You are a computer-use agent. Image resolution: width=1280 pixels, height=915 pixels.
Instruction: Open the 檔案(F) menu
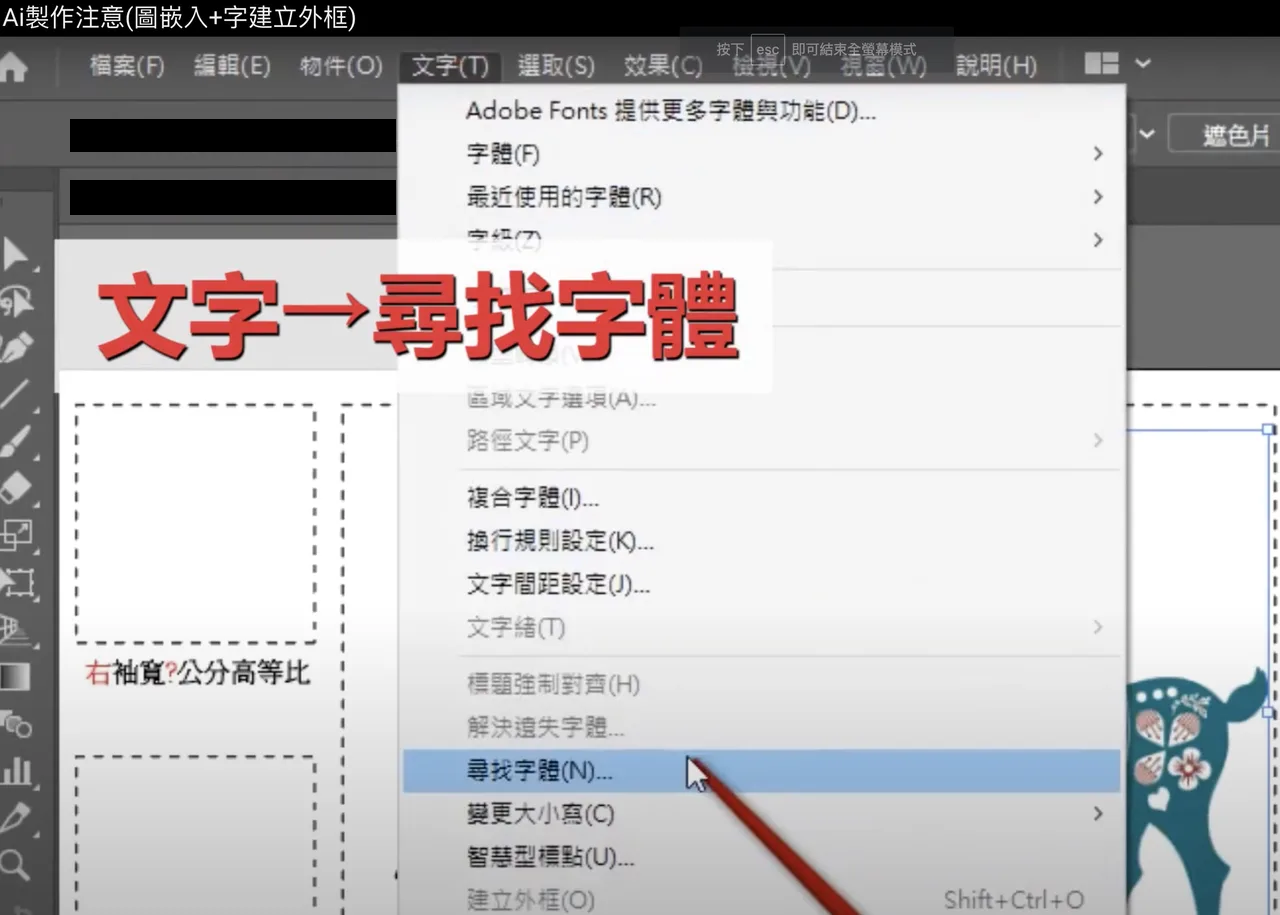127,66
